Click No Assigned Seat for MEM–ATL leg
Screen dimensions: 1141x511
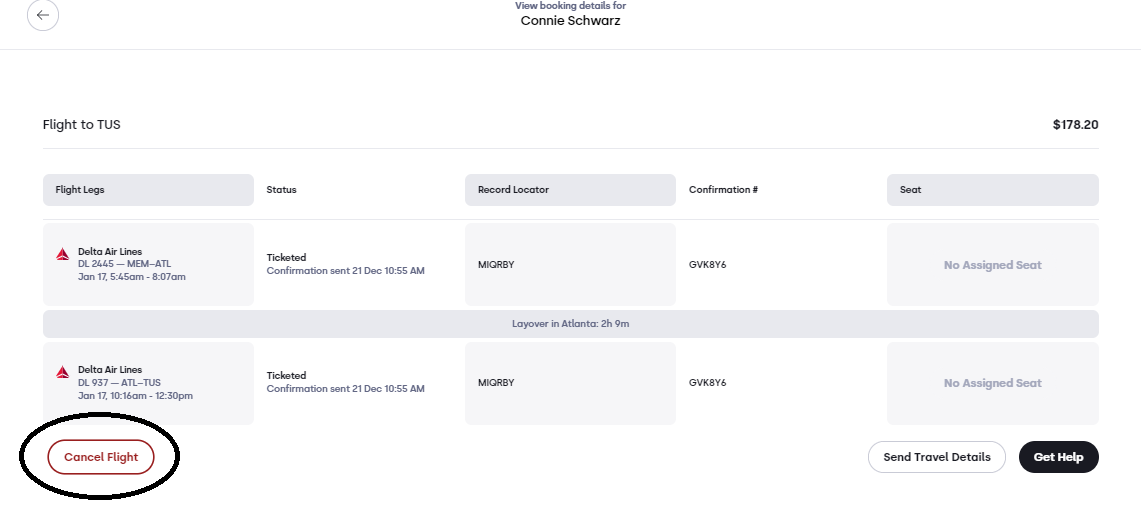pyautogui.click(x=993, y=265)
